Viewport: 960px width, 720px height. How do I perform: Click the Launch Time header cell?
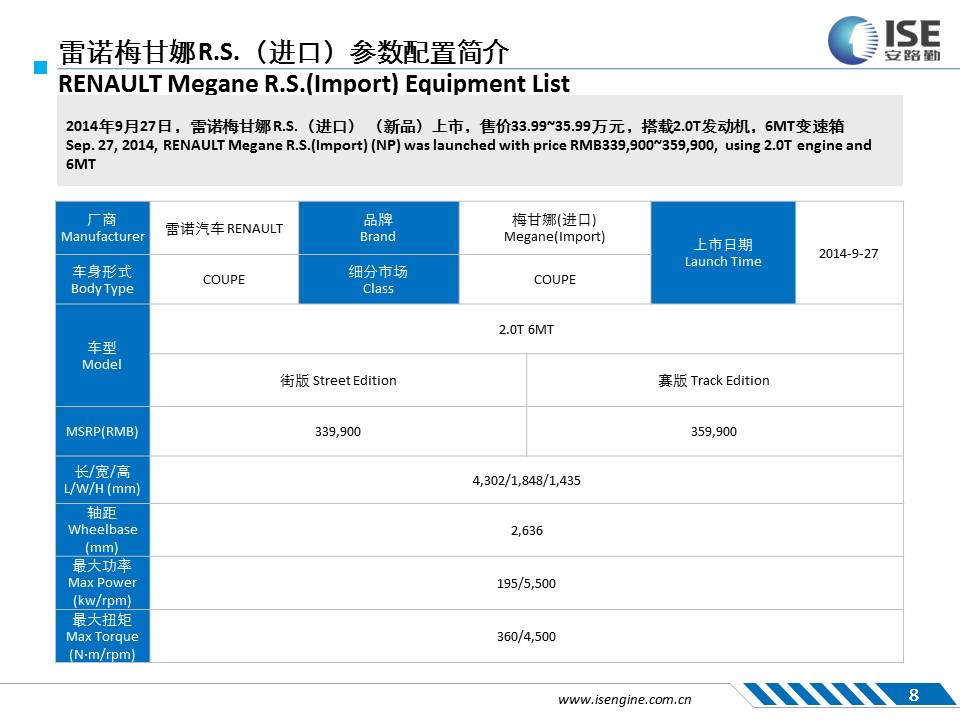tap(723, 253)
